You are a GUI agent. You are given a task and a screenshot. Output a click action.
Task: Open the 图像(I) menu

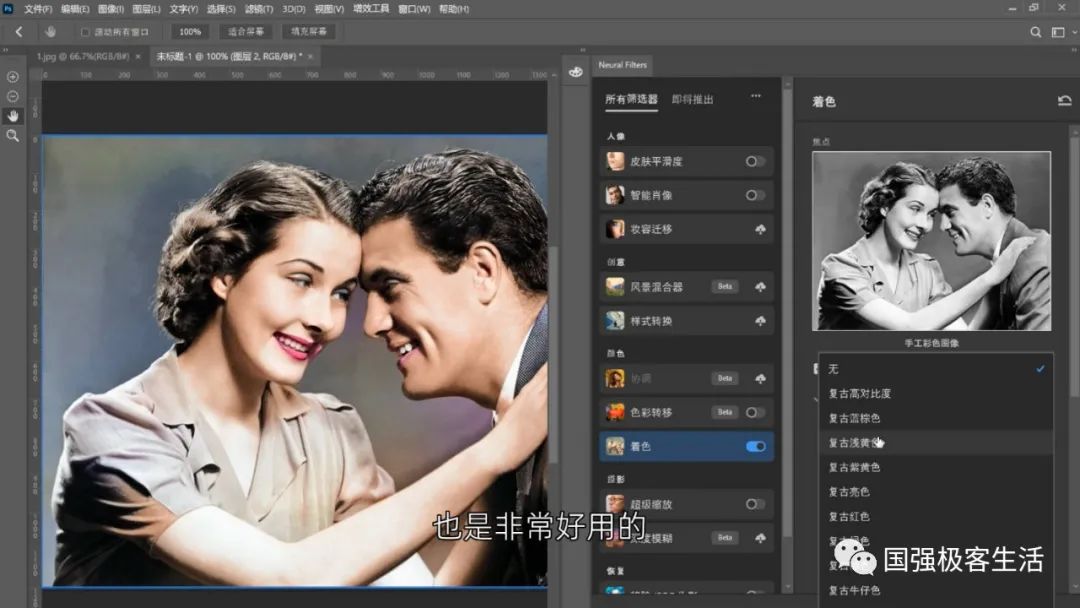coord(111,9)
